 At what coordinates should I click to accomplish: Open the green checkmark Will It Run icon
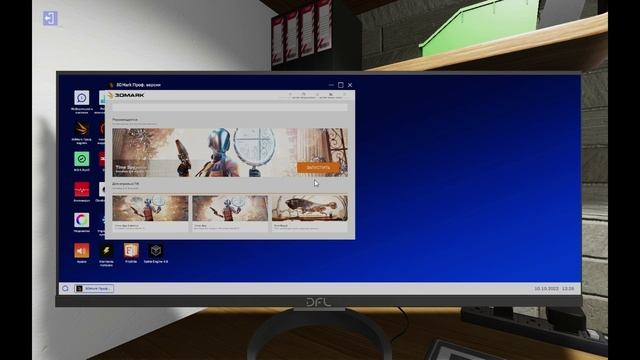coord(82,159)
